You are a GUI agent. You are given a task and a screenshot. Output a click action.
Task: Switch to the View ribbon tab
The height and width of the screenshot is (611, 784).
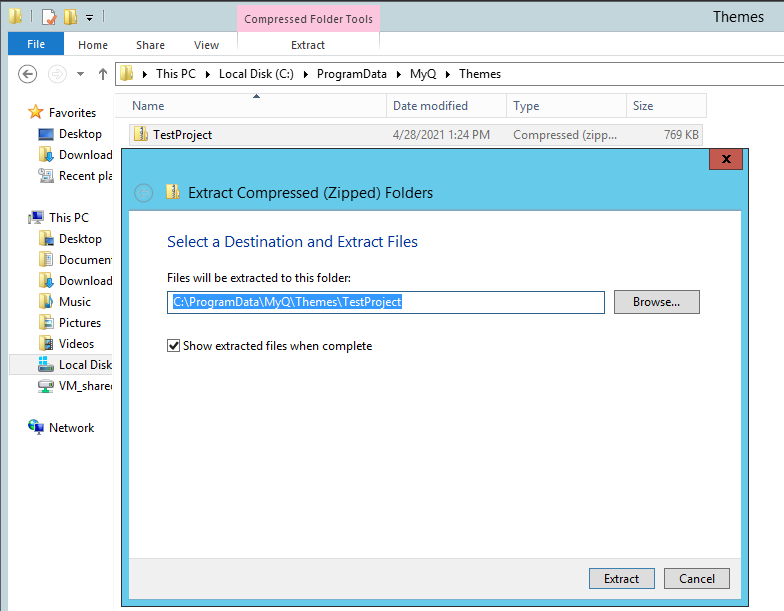[206, 44]
